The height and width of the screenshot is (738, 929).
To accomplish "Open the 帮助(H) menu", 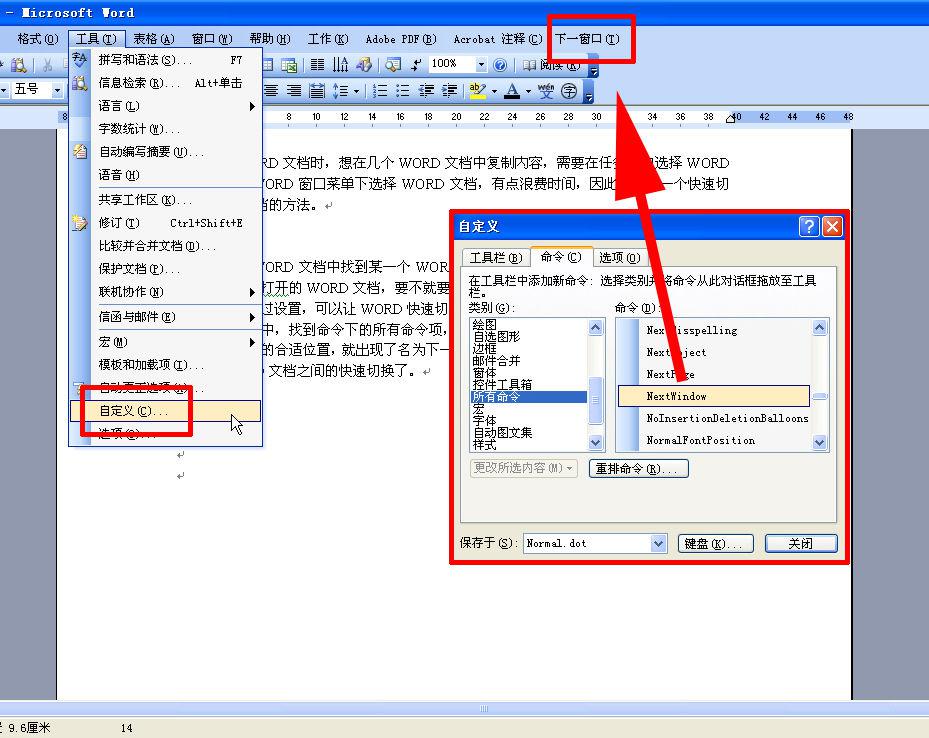I will [270, 39].
